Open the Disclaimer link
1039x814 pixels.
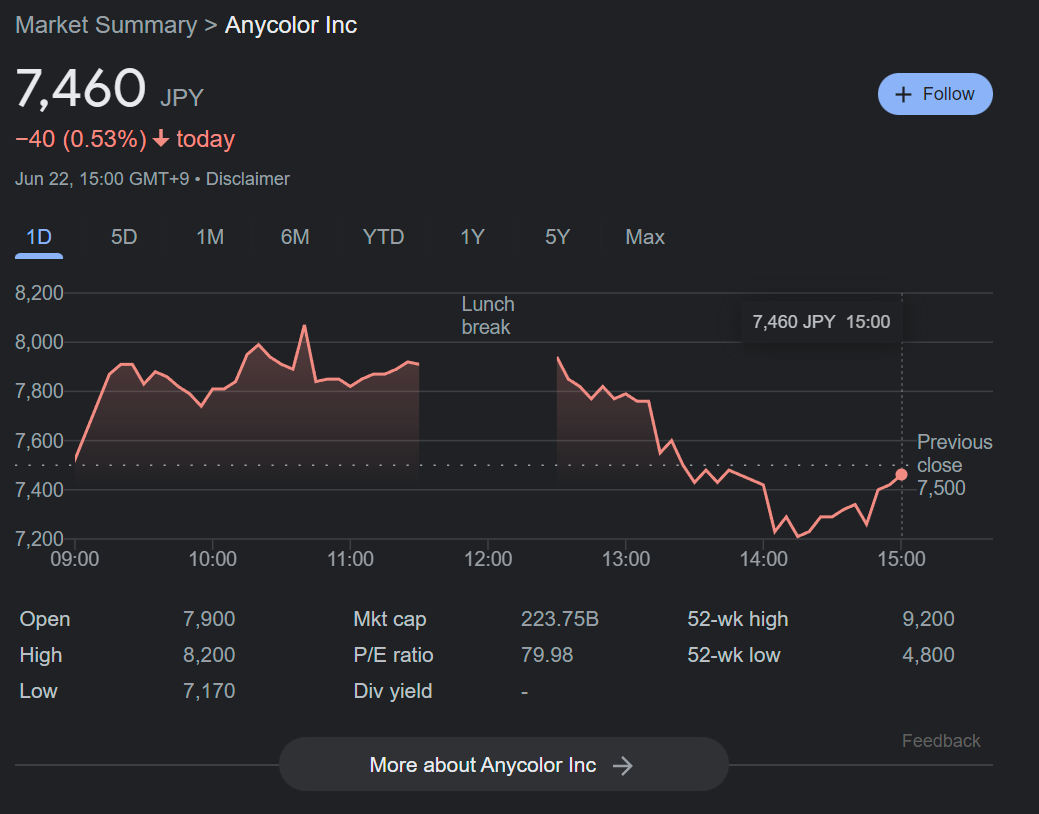248,179
